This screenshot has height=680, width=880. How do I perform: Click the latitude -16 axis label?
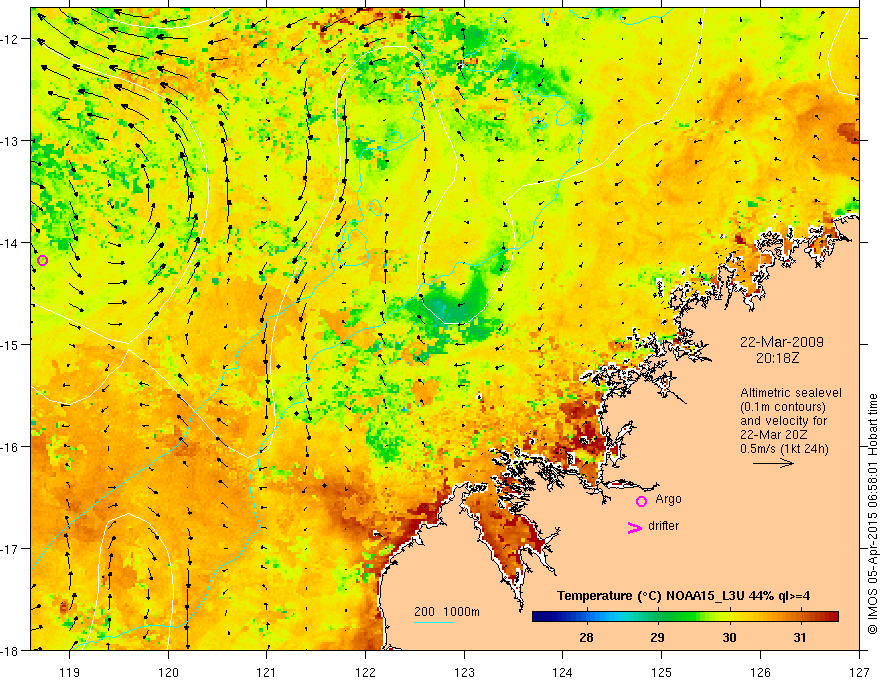pyautogui.click(x=11, y=447)
